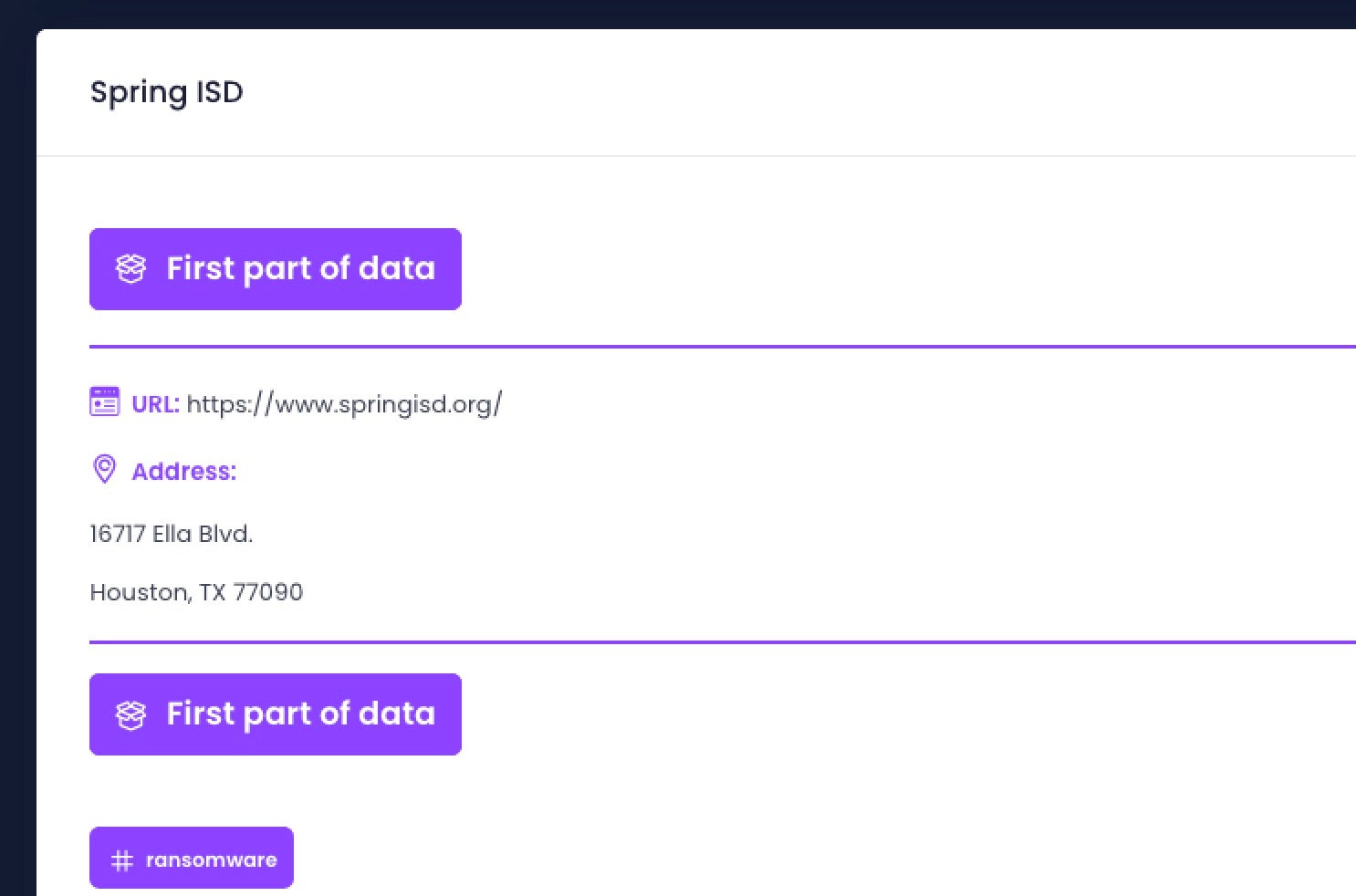
Task: Click the box icon in the lower data button
Action: [x=130, y=714]
